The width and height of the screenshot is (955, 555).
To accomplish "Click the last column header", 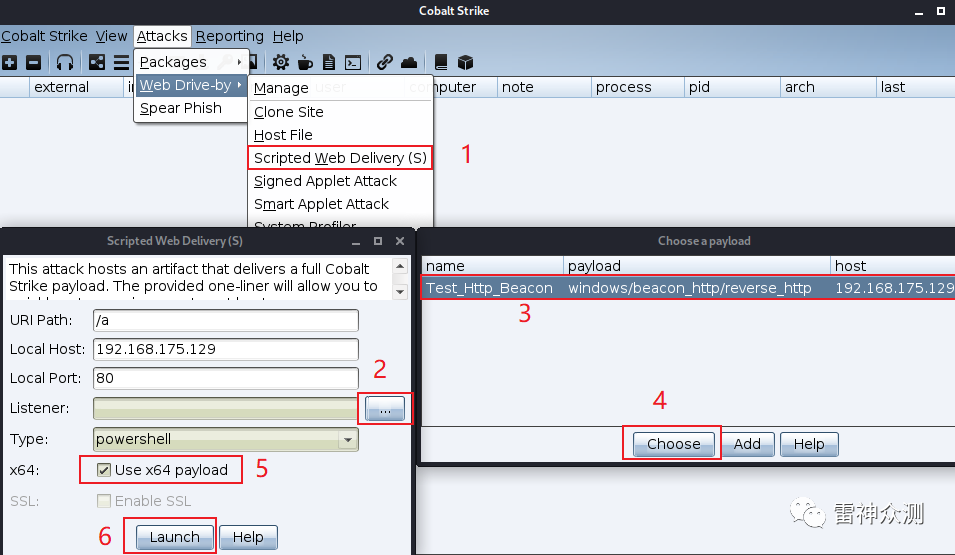I will [x=916, y=87].
